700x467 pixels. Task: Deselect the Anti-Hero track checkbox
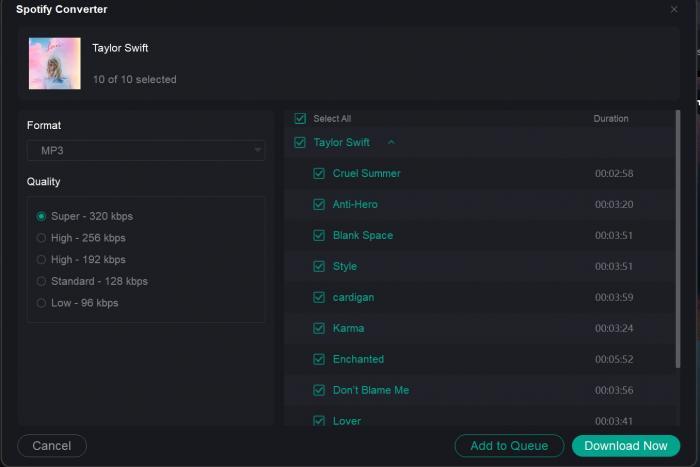(x=319, y=204)
